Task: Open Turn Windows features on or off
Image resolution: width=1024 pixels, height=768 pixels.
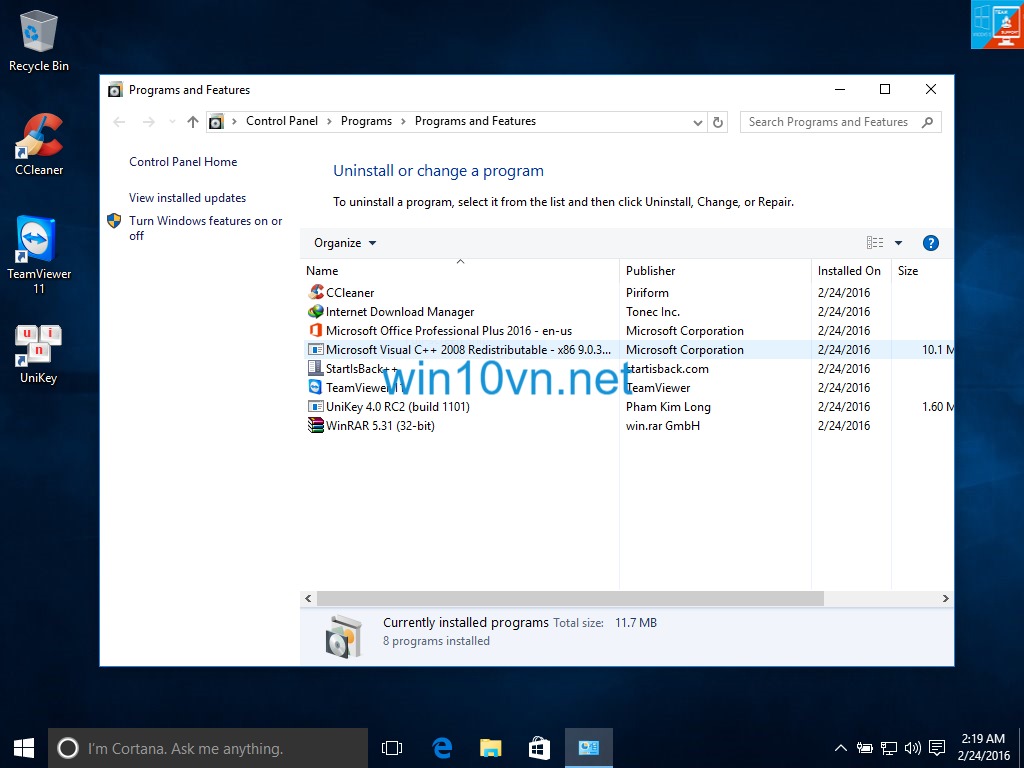Action: (206, 228)
